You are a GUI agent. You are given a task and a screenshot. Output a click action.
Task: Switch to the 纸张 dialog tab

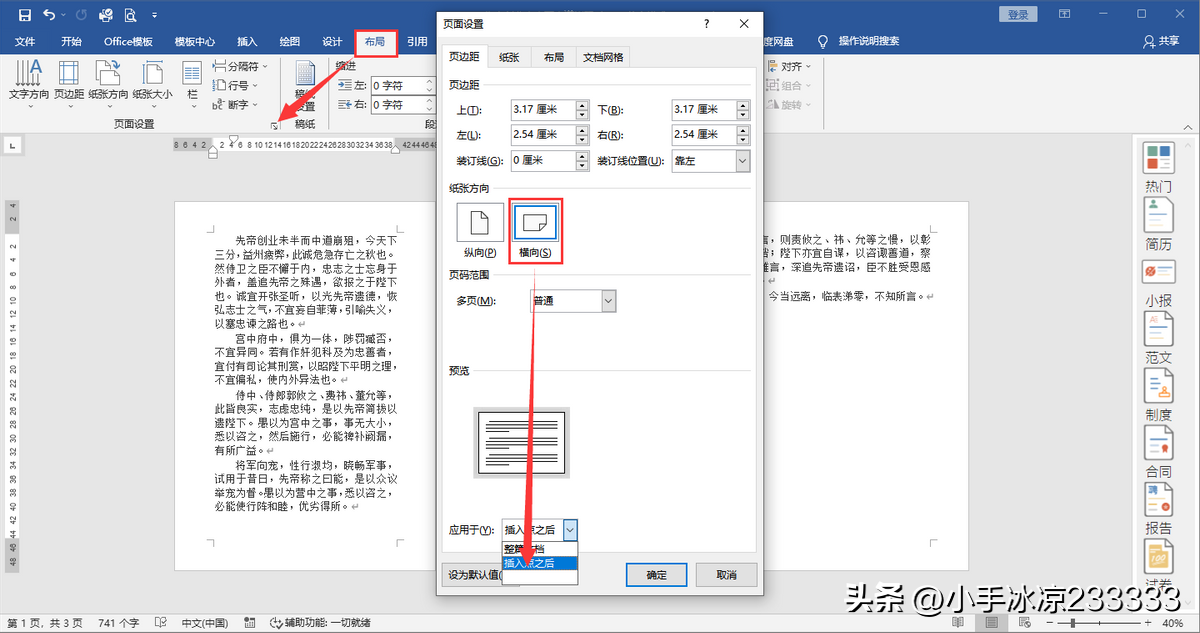[508, 57]
